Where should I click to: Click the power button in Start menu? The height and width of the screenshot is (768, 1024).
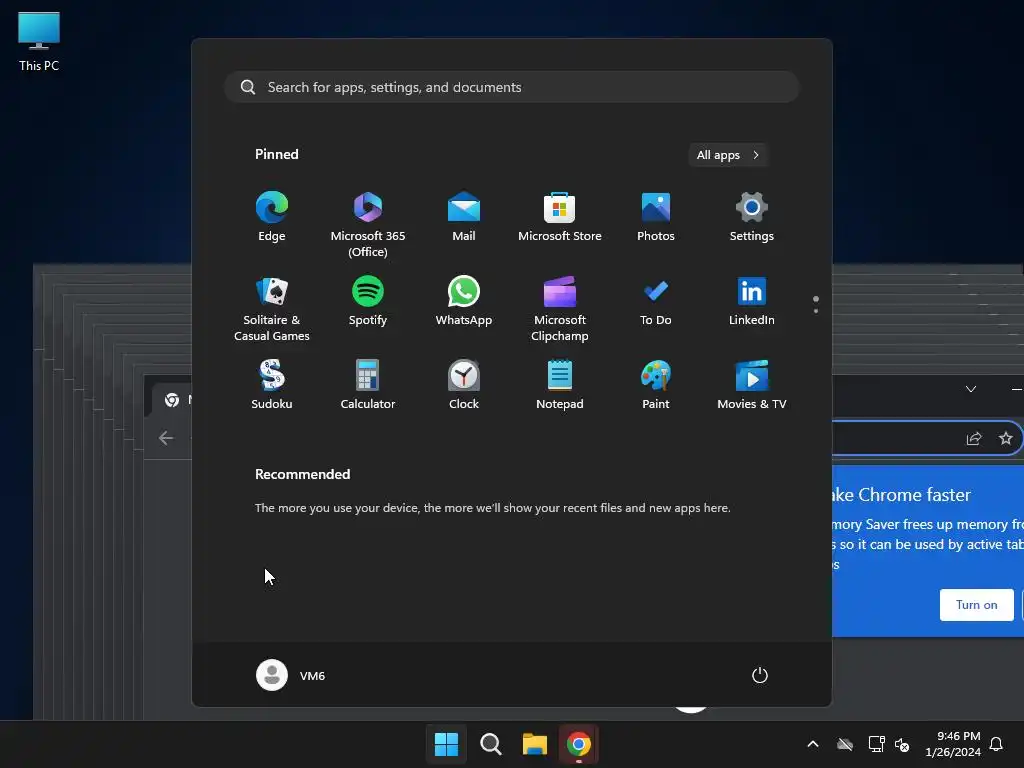click(x=760, y=675)
